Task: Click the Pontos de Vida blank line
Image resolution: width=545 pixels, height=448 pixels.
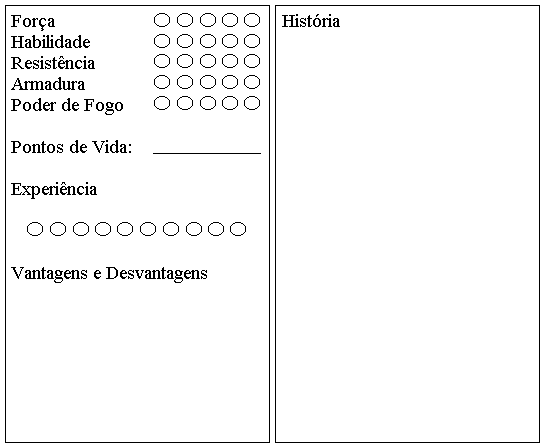Action: coord(207,153)
